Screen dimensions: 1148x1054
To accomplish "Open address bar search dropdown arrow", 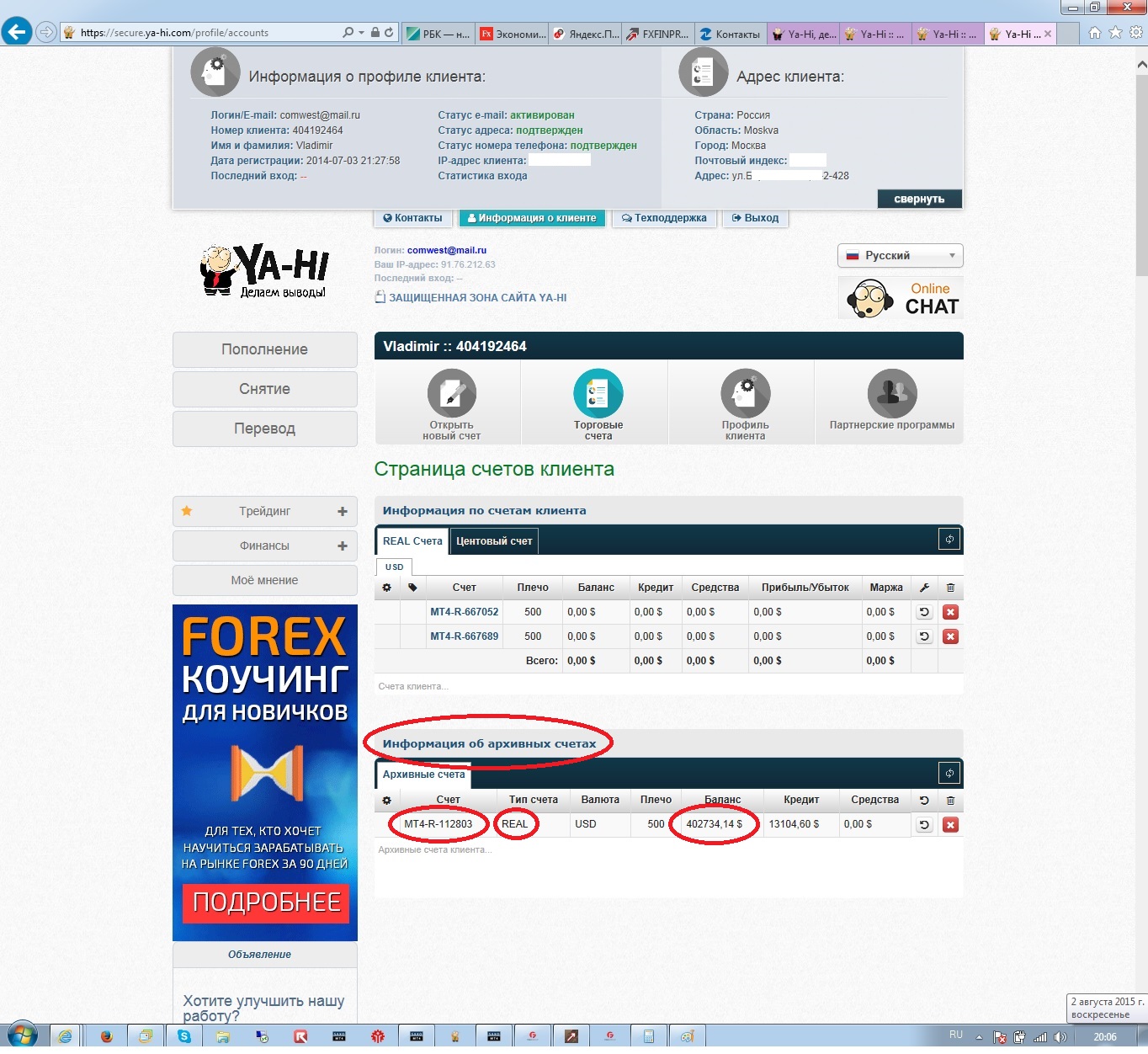I will [x=361, y=33].
